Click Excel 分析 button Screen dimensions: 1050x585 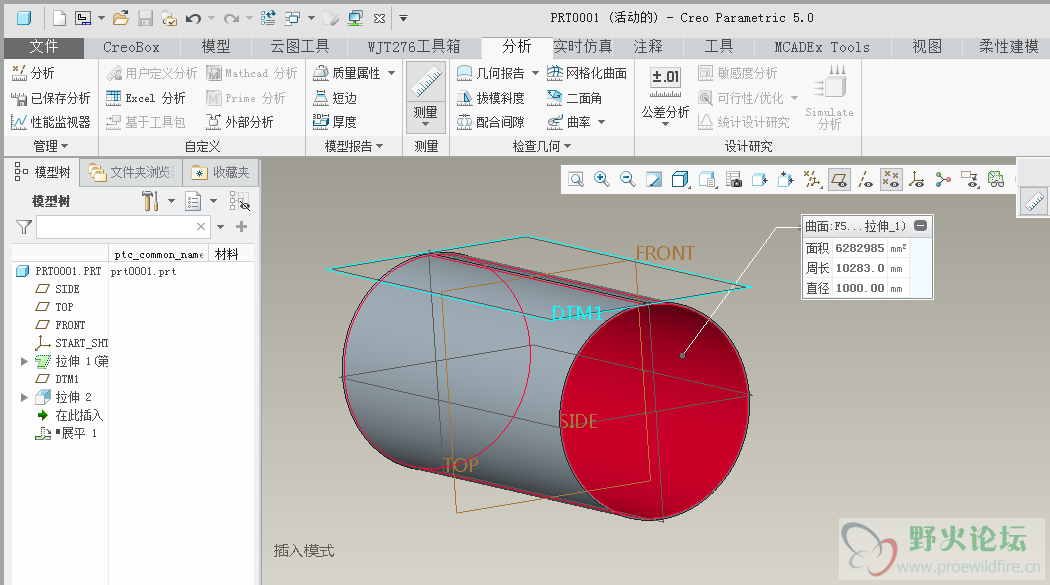click(x=145, y=98)
